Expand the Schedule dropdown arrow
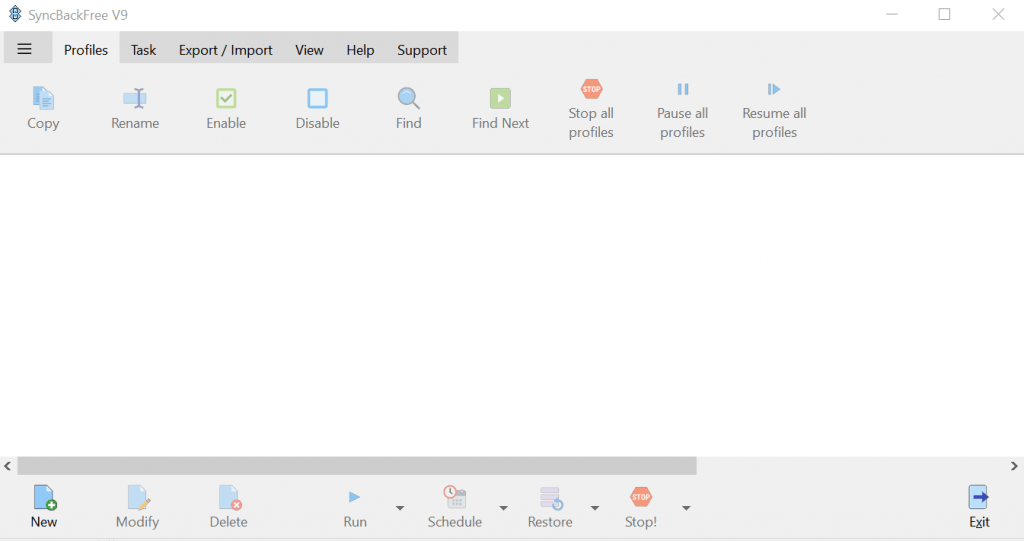Viewport: 1024px width, 541px height. (504, 508)
